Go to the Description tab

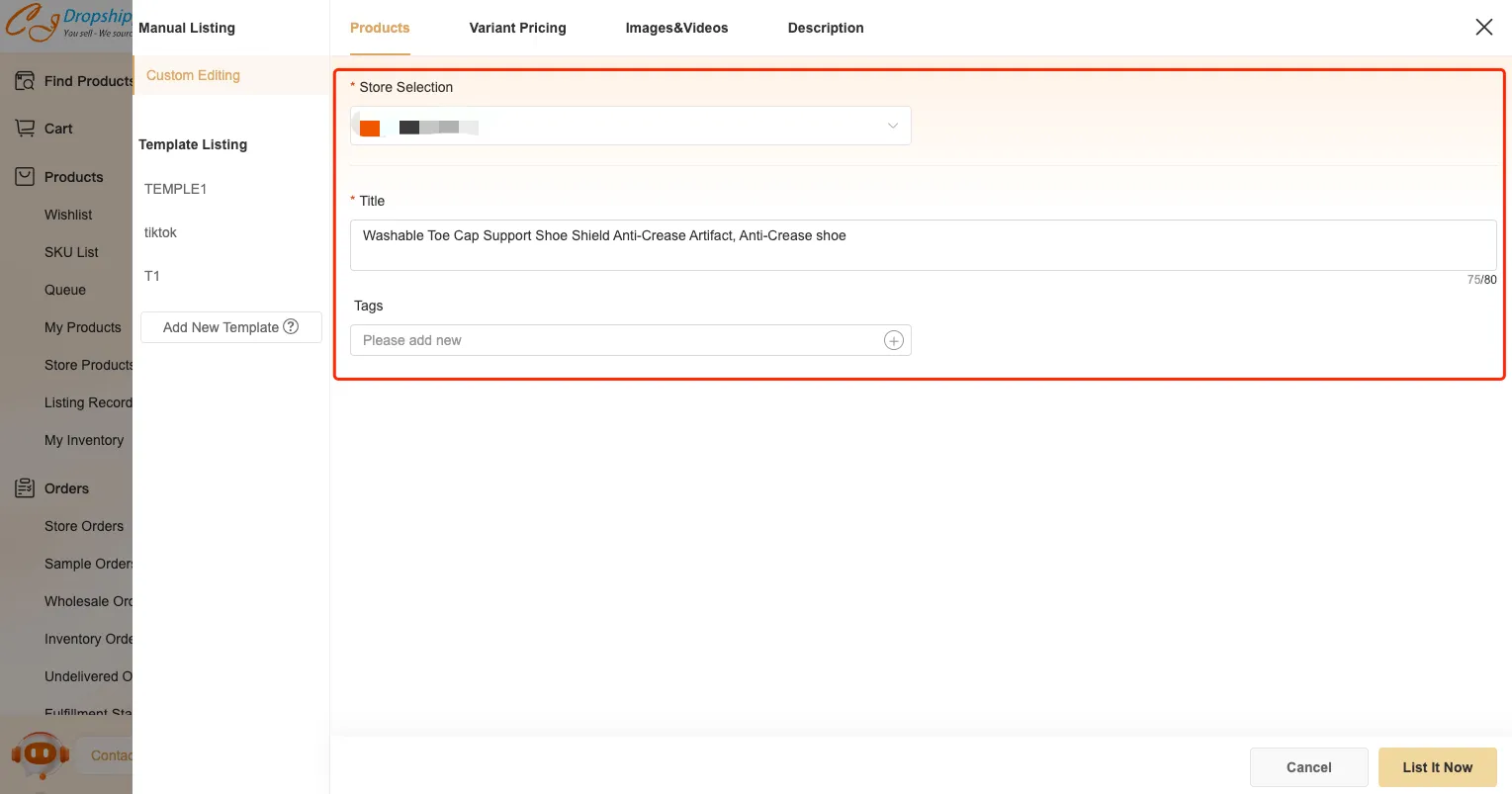point(825,28)
